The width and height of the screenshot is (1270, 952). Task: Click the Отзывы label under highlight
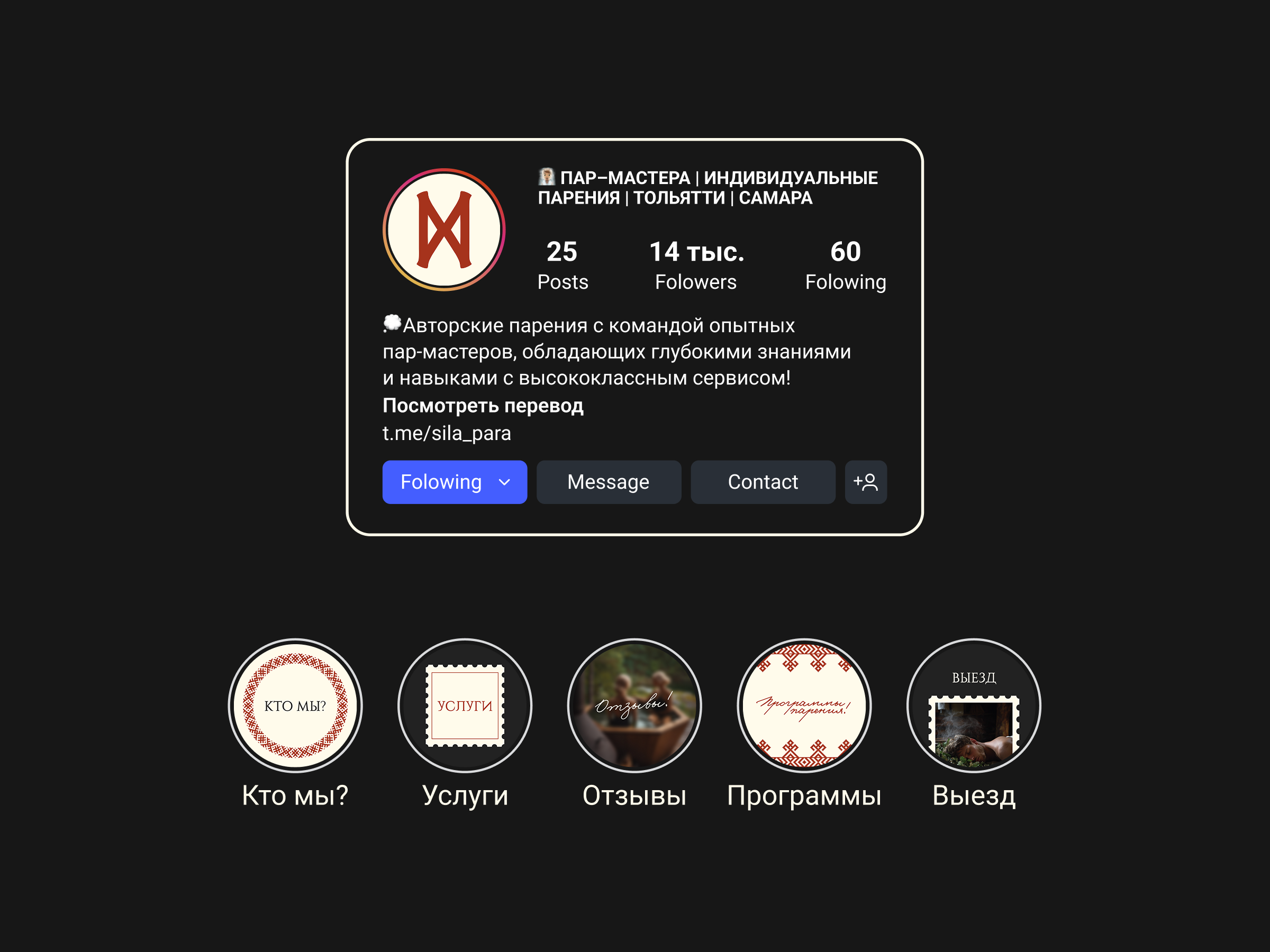pos(634,796)
